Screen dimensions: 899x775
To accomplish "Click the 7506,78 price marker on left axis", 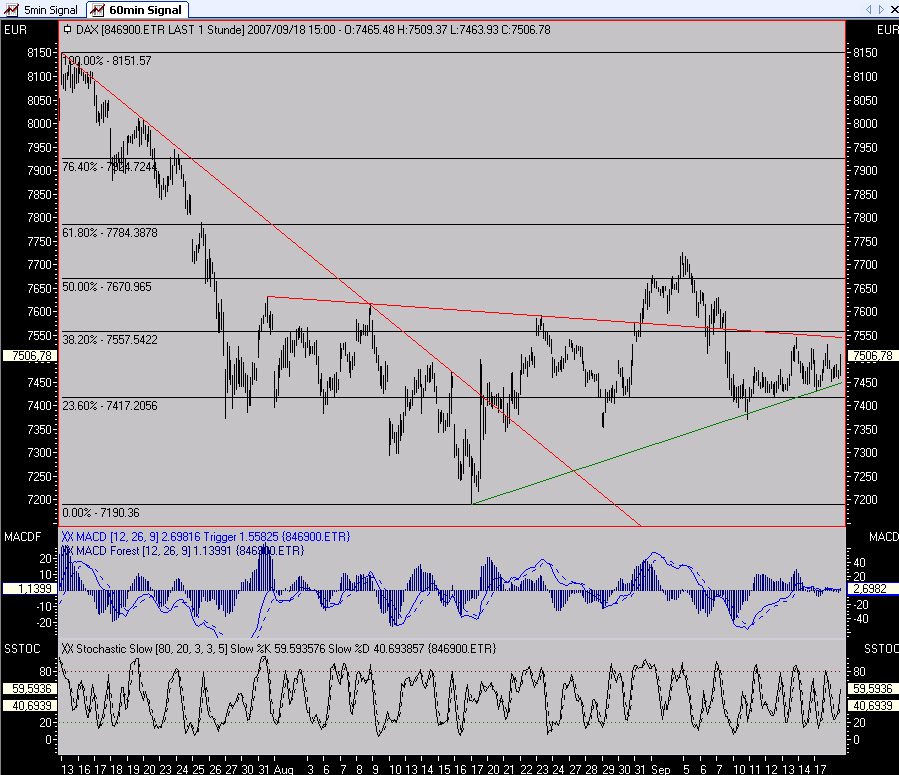I will 30,355.
